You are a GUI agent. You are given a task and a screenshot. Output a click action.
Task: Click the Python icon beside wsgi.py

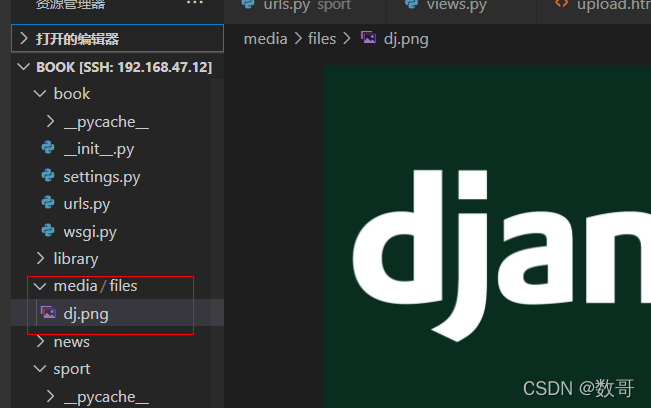(48, 230)
